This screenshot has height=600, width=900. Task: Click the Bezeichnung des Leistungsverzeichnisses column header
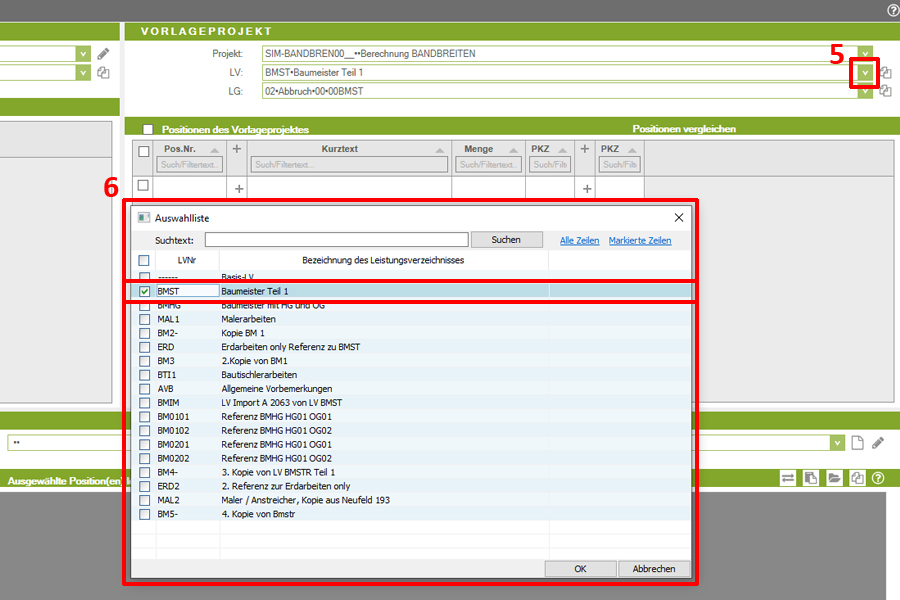tap(383, 260)
